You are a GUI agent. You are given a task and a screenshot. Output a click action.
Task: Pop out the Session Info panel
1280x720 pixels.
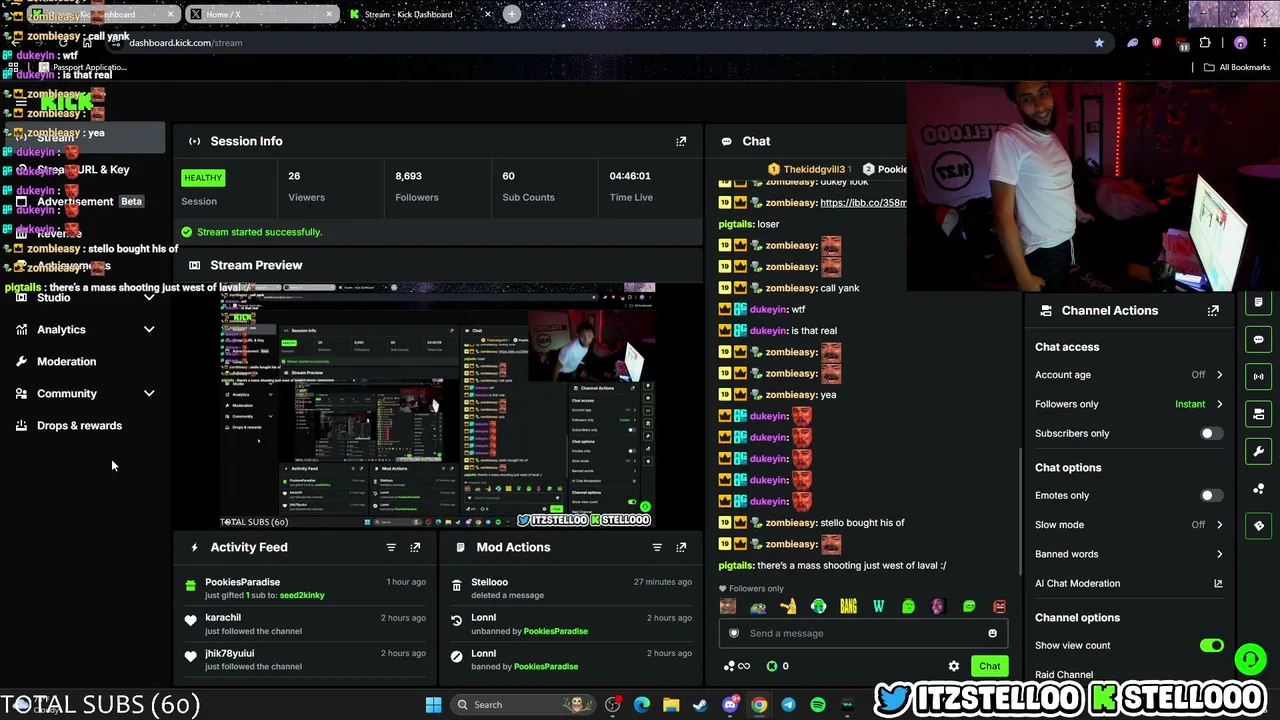(681, 141)
